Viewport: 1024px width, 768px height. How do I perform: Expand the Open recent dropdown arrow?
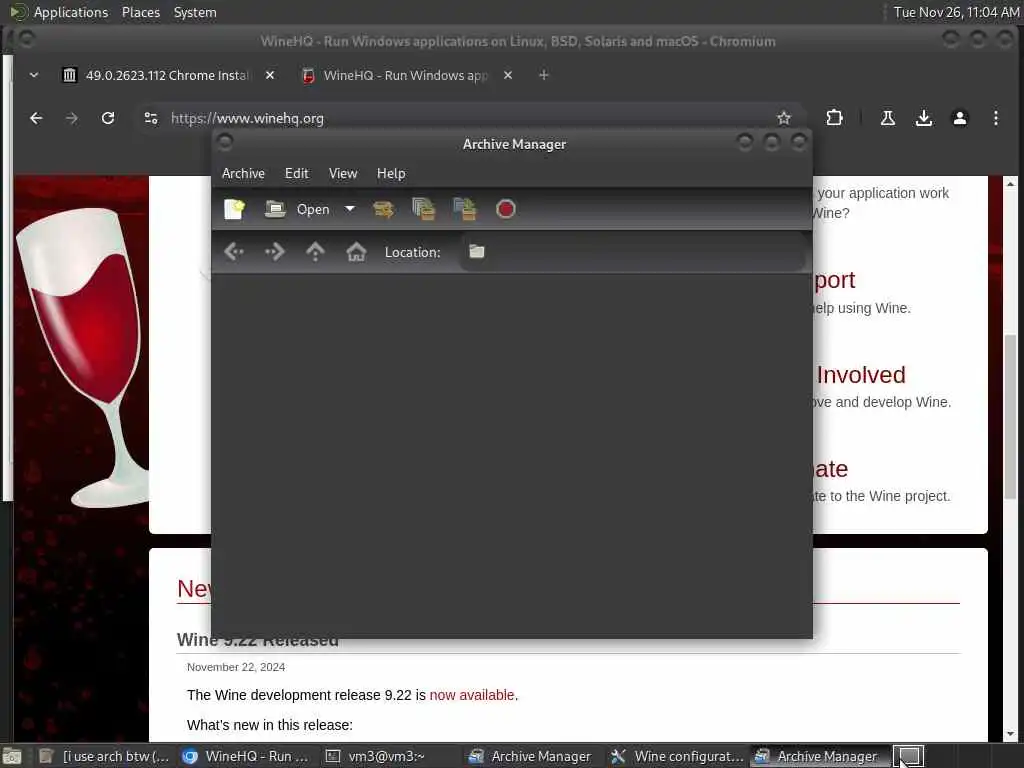click(x=350, y=209)
